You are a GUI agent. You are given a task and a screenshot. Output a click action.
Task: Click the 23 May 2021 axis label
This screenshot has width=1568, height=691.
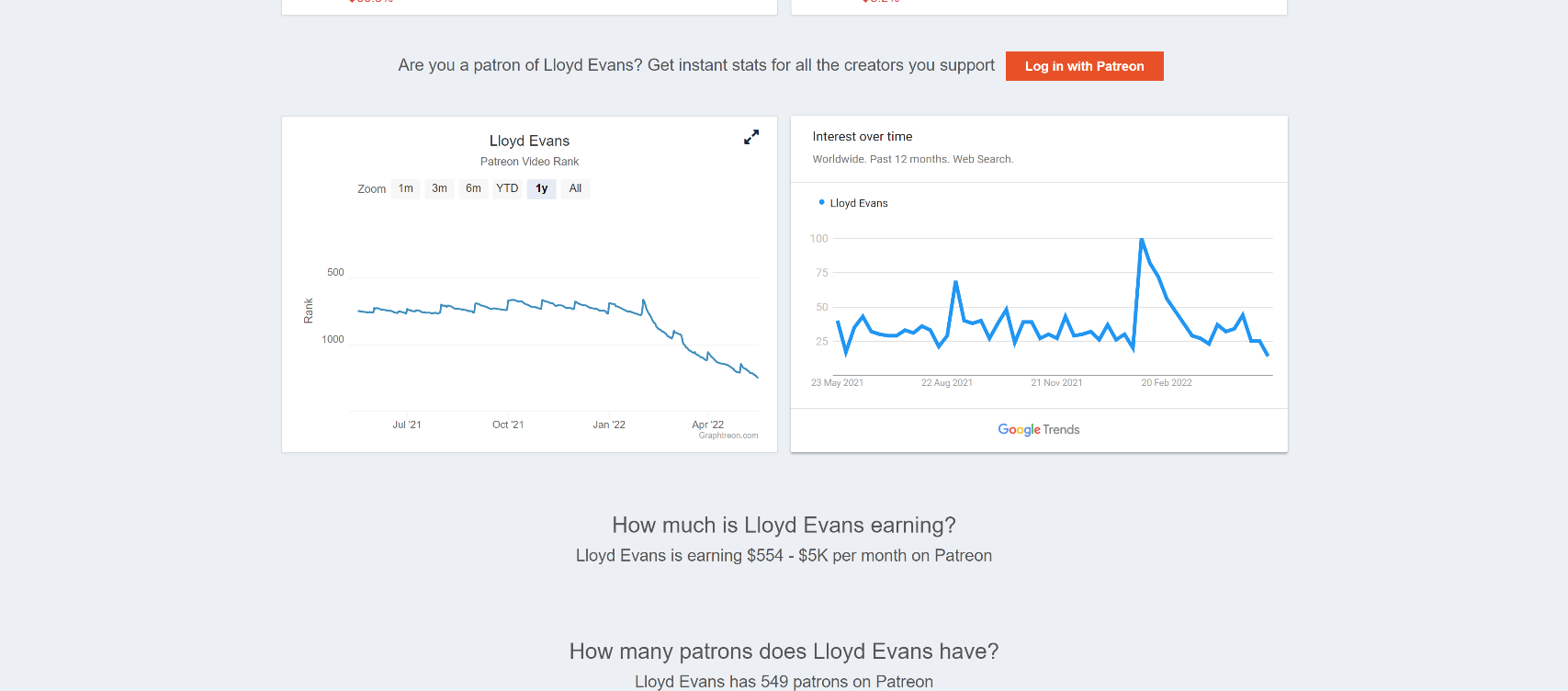(837, 382)
